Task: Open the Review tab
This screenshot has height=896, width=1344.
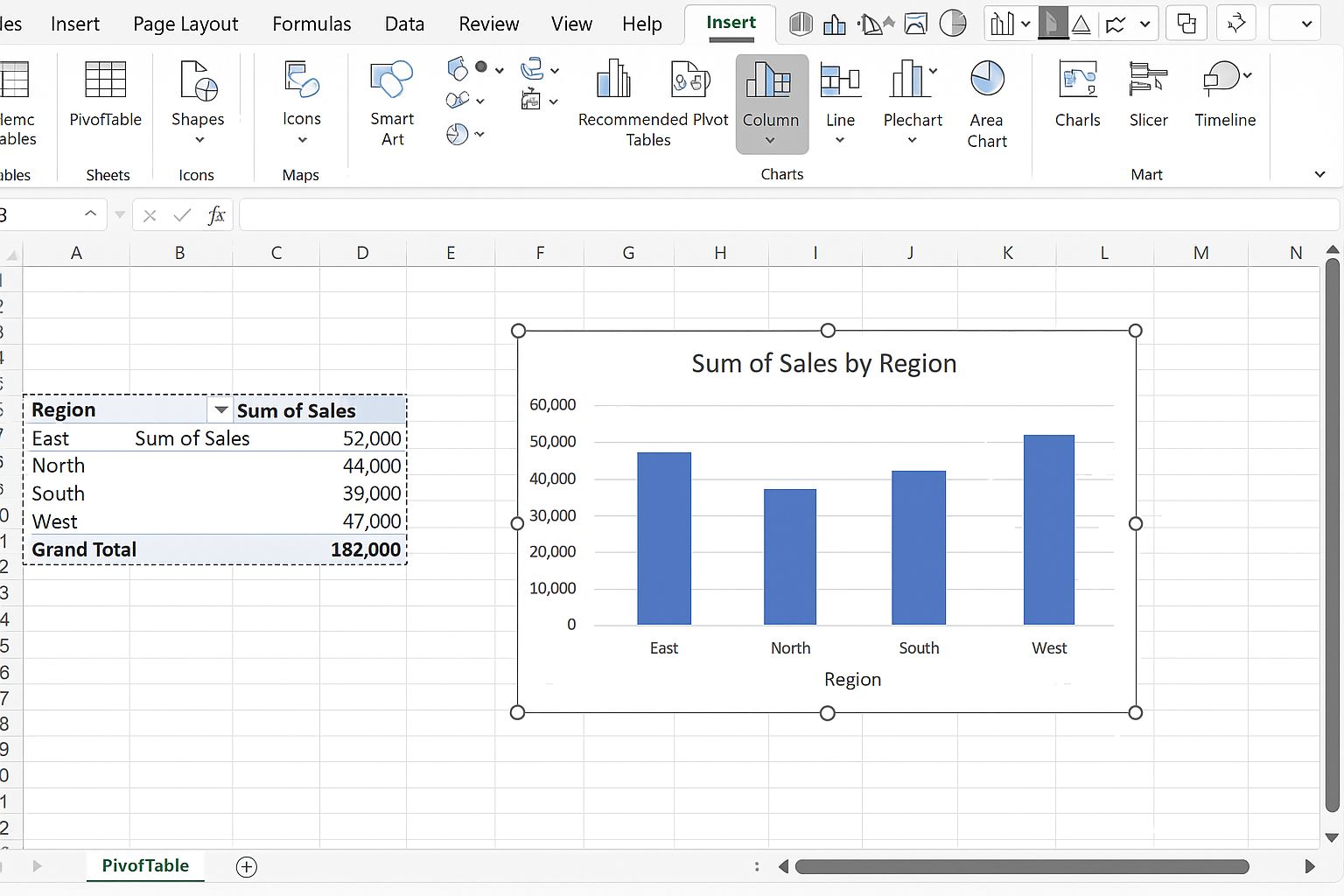Action: coord(488,24)
